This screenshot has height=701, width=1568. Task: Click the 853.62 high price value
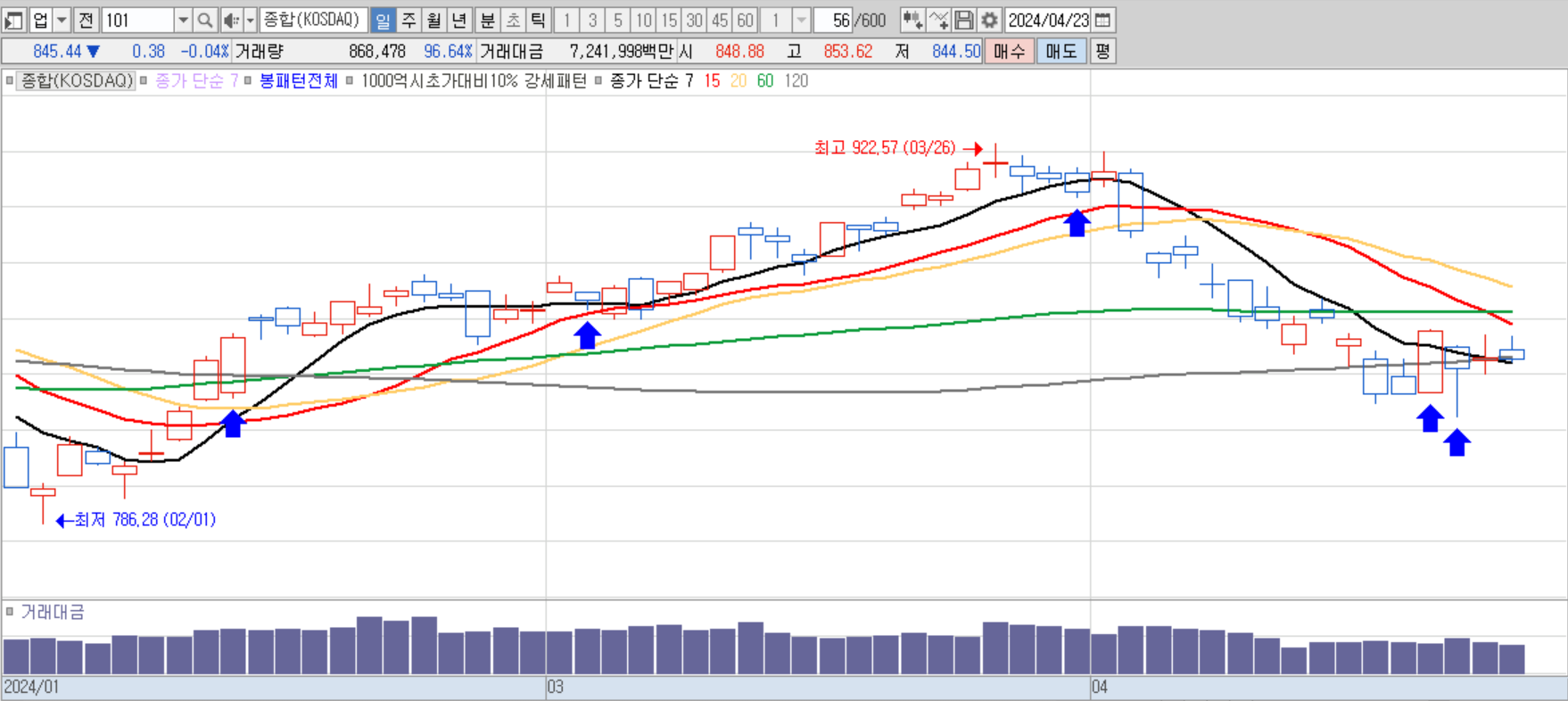(x=848, y=52)
